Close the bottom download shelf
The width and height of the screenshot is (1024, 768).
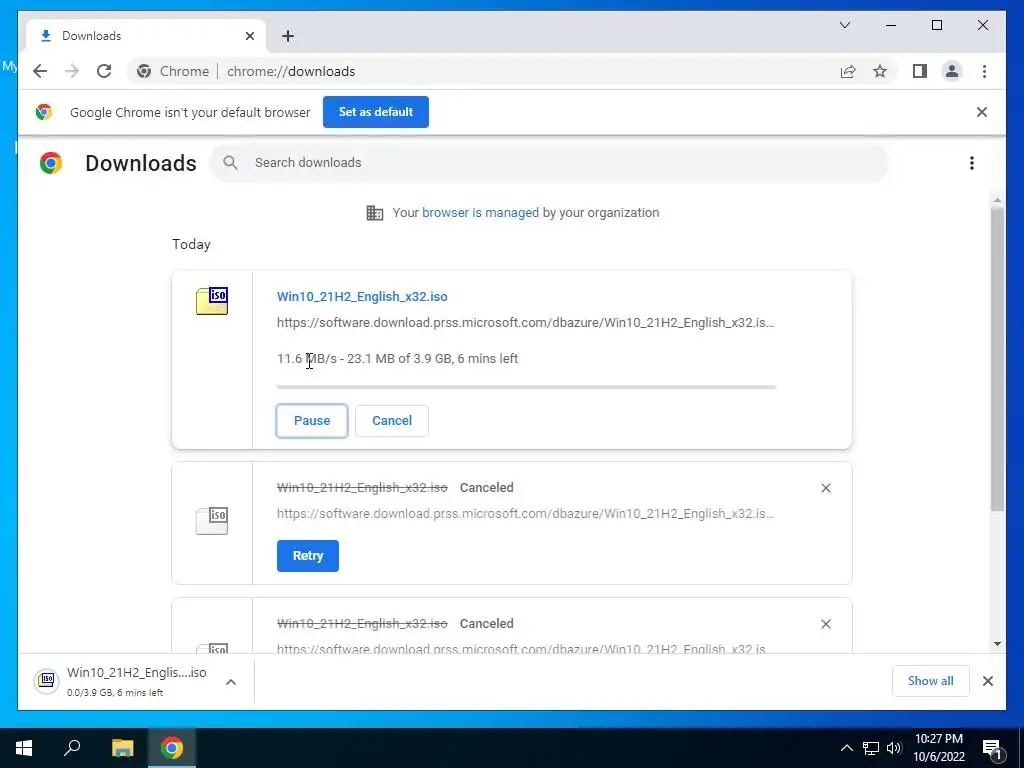(x=988, y=681)
